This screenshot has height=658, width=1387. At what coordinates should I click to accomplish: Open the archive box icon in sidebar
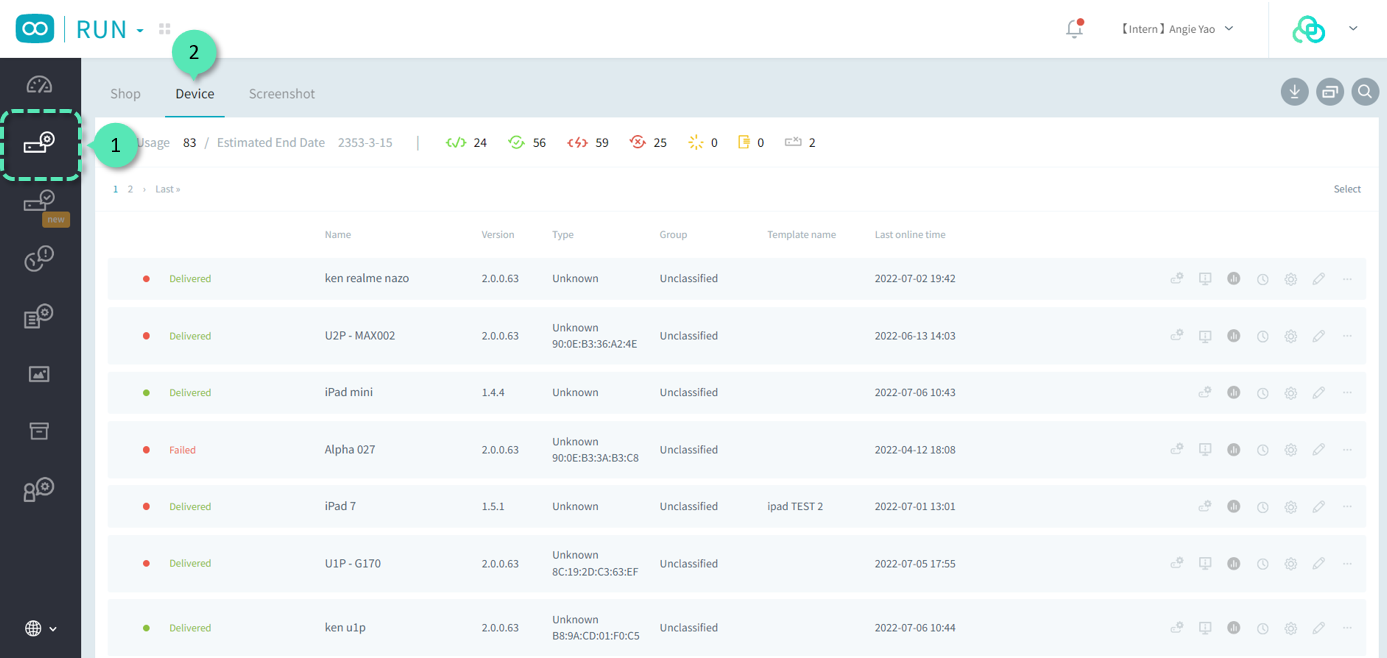pos(39,431)
